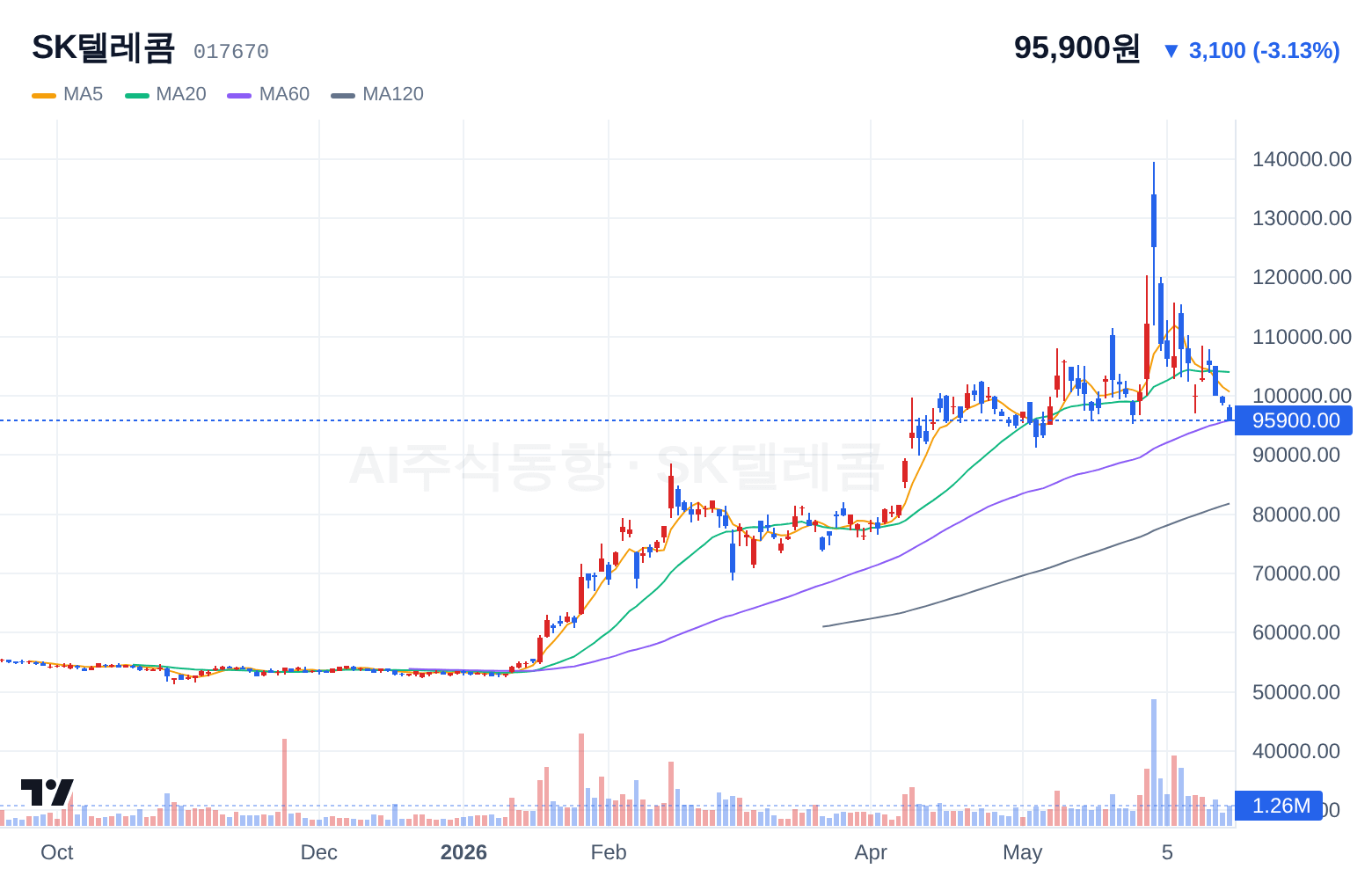Click the orange MA5 legend swatch
The image size is (1372, 876).
pyautogui.click(x=44, y=95)
